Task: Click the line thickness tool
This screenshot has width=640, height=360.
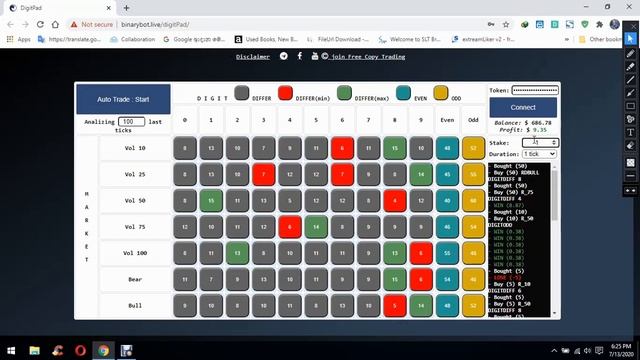Action: [x=631, y=176]
